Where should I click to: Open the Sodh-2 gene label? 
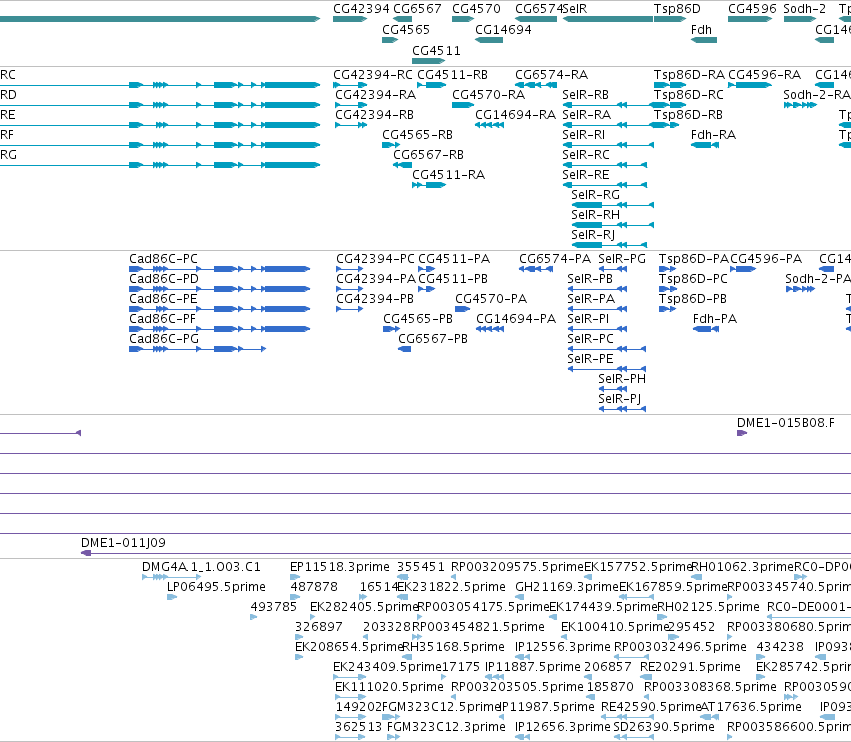[x=804, y=9]
